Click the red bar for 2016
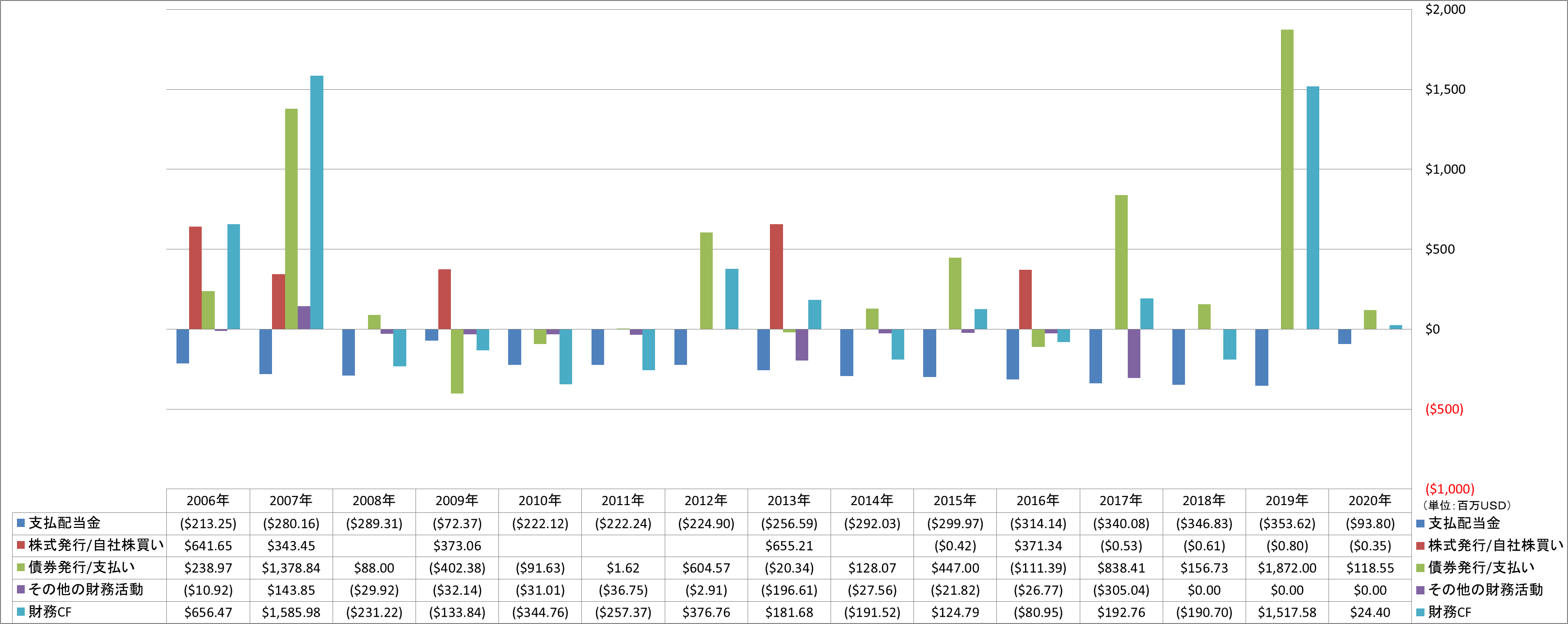Viewport: 1568px width, 624px height. pyautogui.click(x=1025, y=299)
